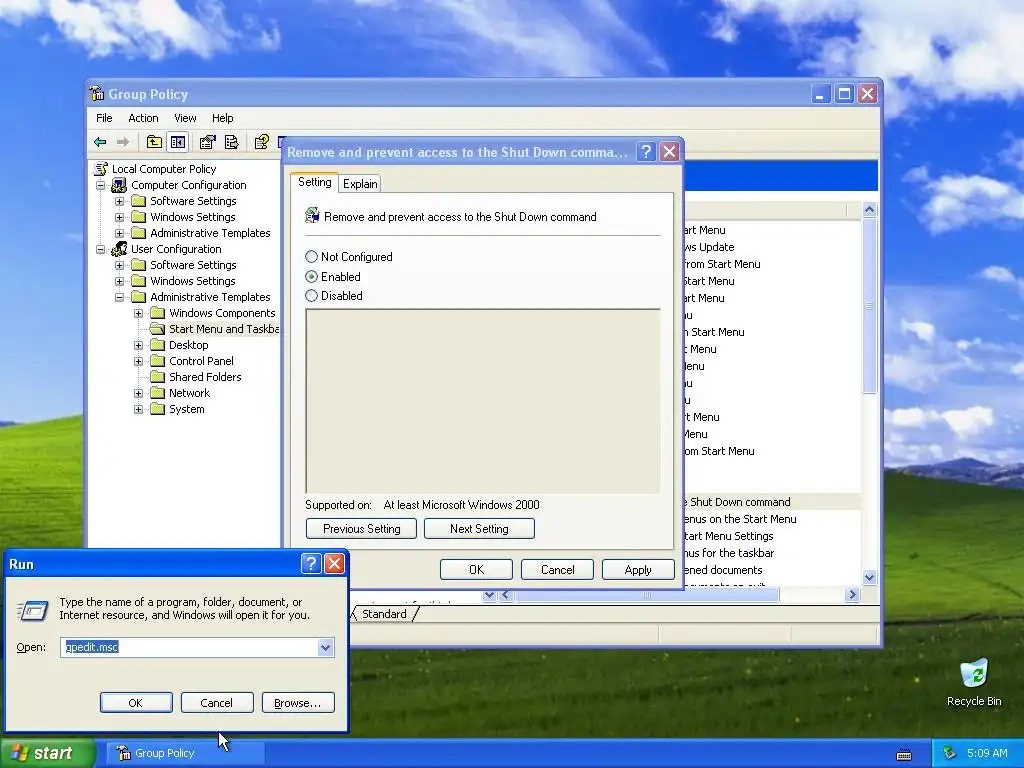Click the Windows Components folder icon
Image resolution: width=1024 pixels, height=768 pixels.
[x=157, y=313]
